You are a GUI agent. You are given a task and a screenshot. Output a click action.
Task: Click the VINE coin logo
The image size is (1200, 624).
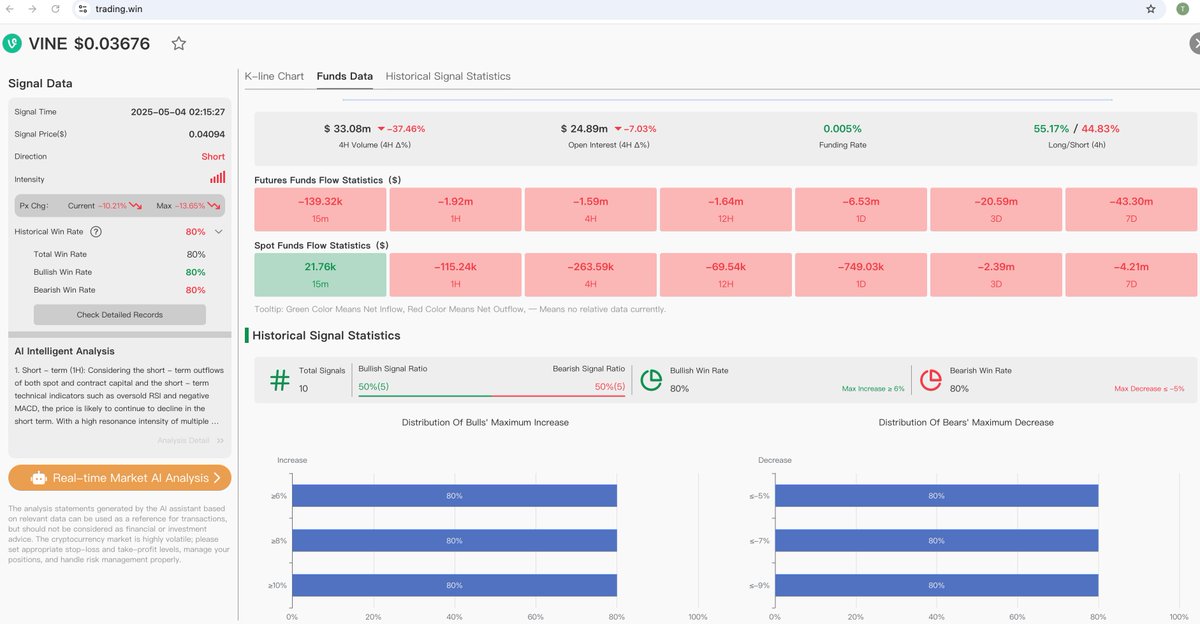coord(12,43)
